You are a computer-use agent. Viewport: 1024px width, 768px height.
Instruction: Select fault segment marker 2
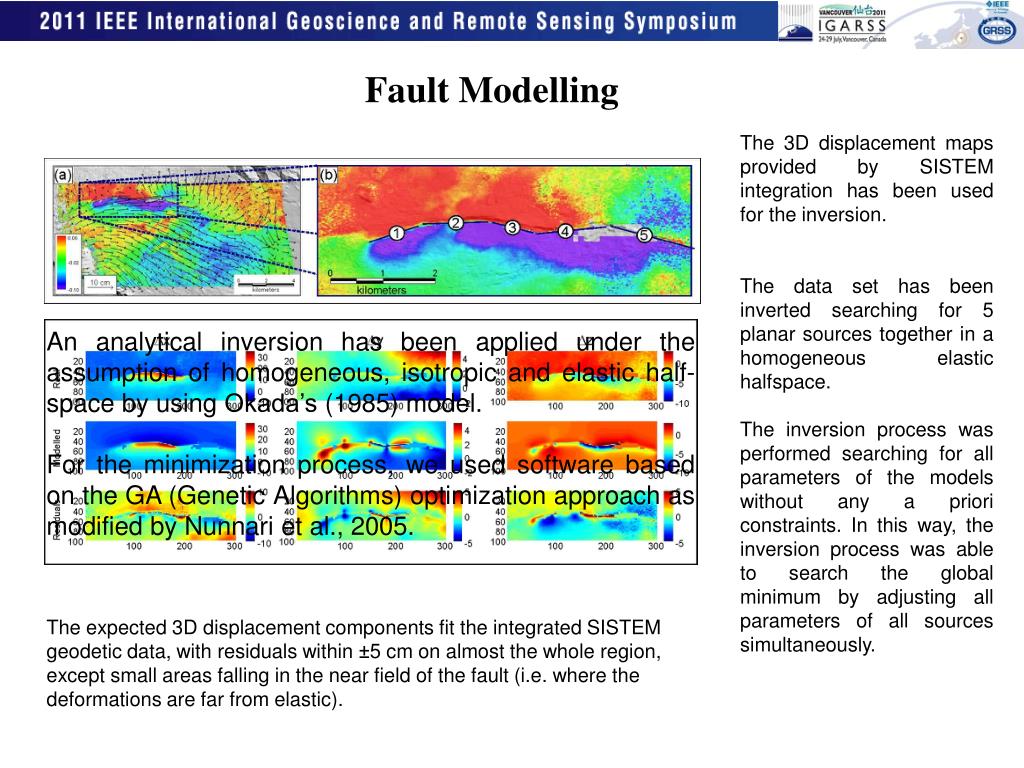456,223
